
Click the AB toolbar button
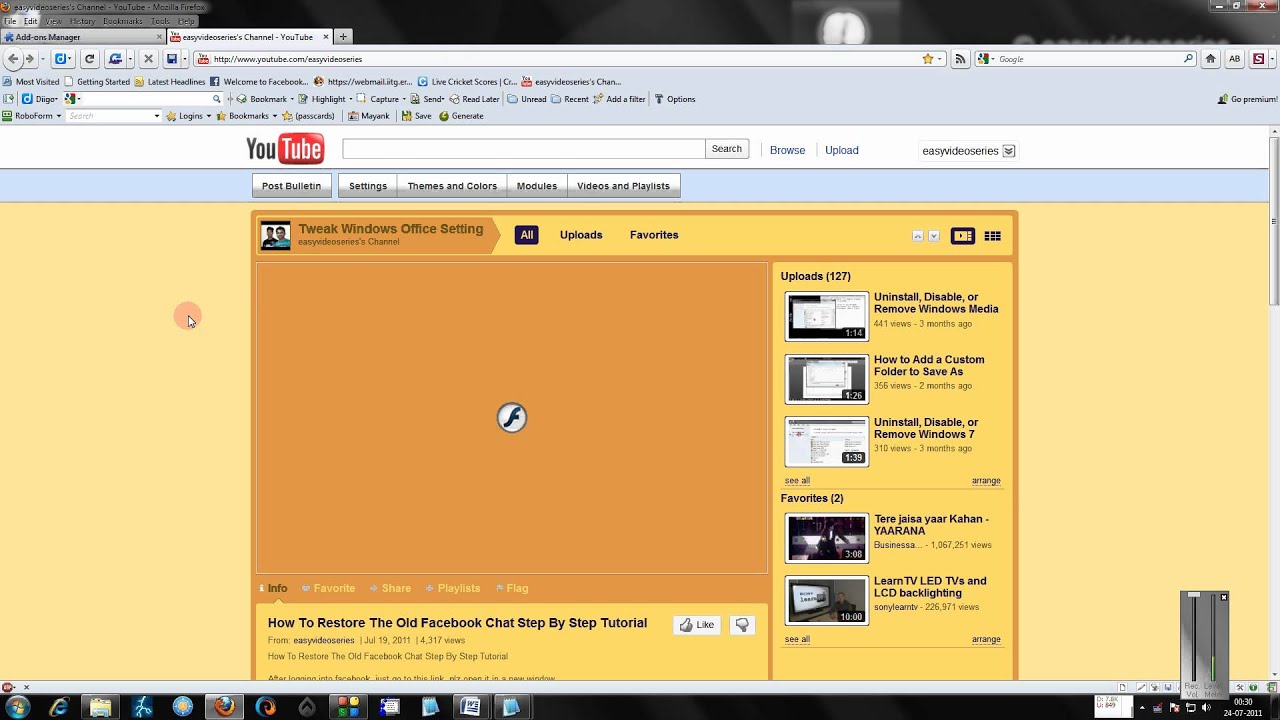(x=1234, y=59)
